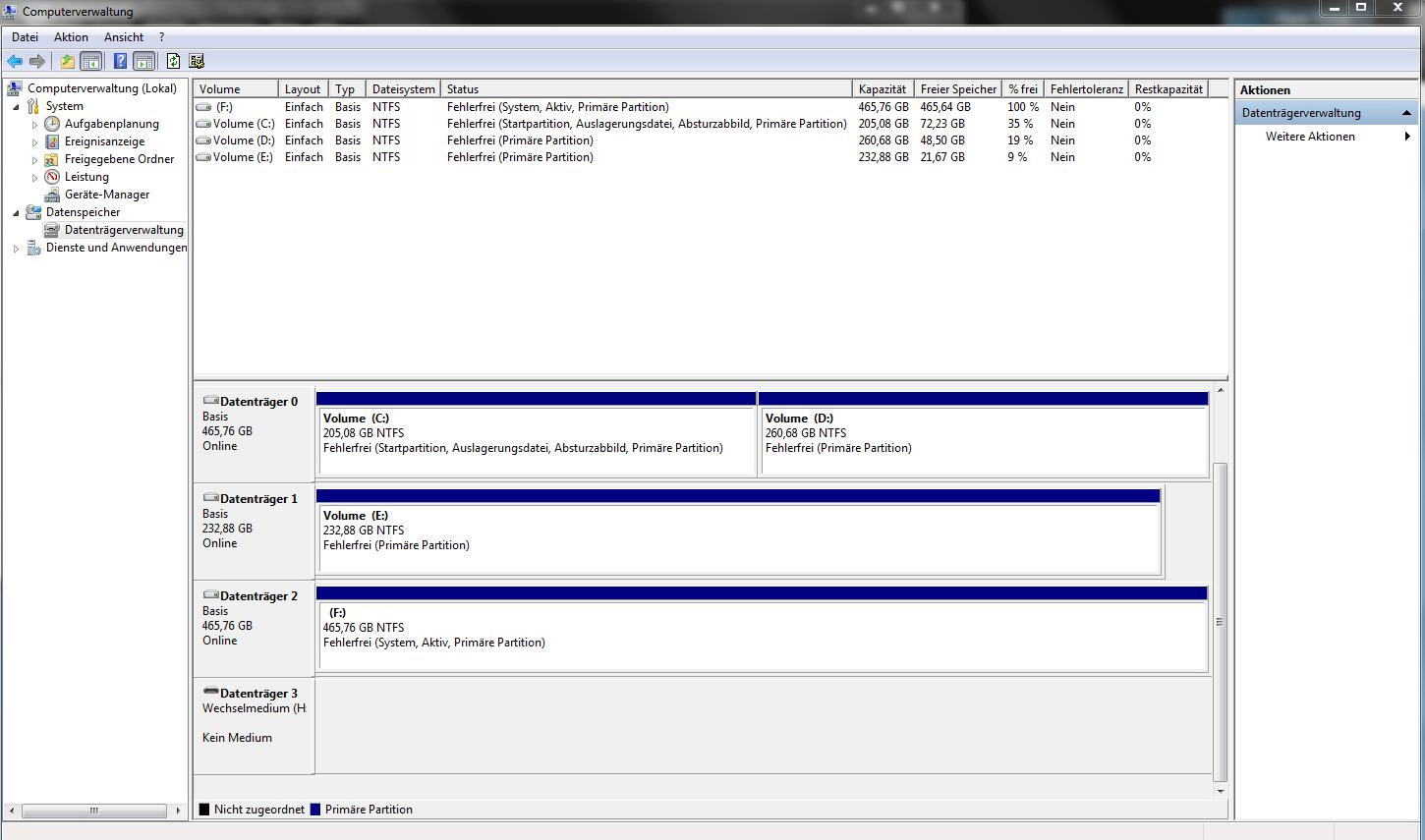Viewport: 1425px width, 840px height.
Task: Click the rightmost settings icon in toolbar
Action: click(197, 61)
